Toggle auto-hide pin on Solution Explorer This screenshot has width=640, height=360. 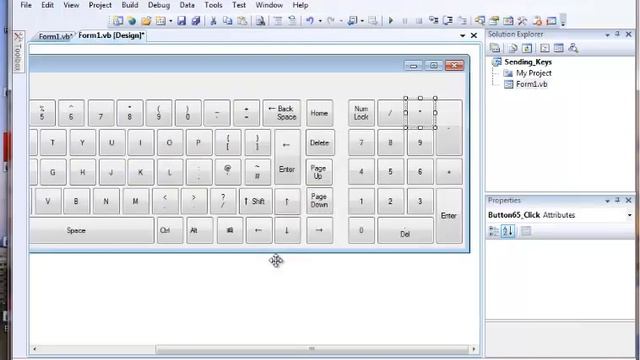[618, 35]
